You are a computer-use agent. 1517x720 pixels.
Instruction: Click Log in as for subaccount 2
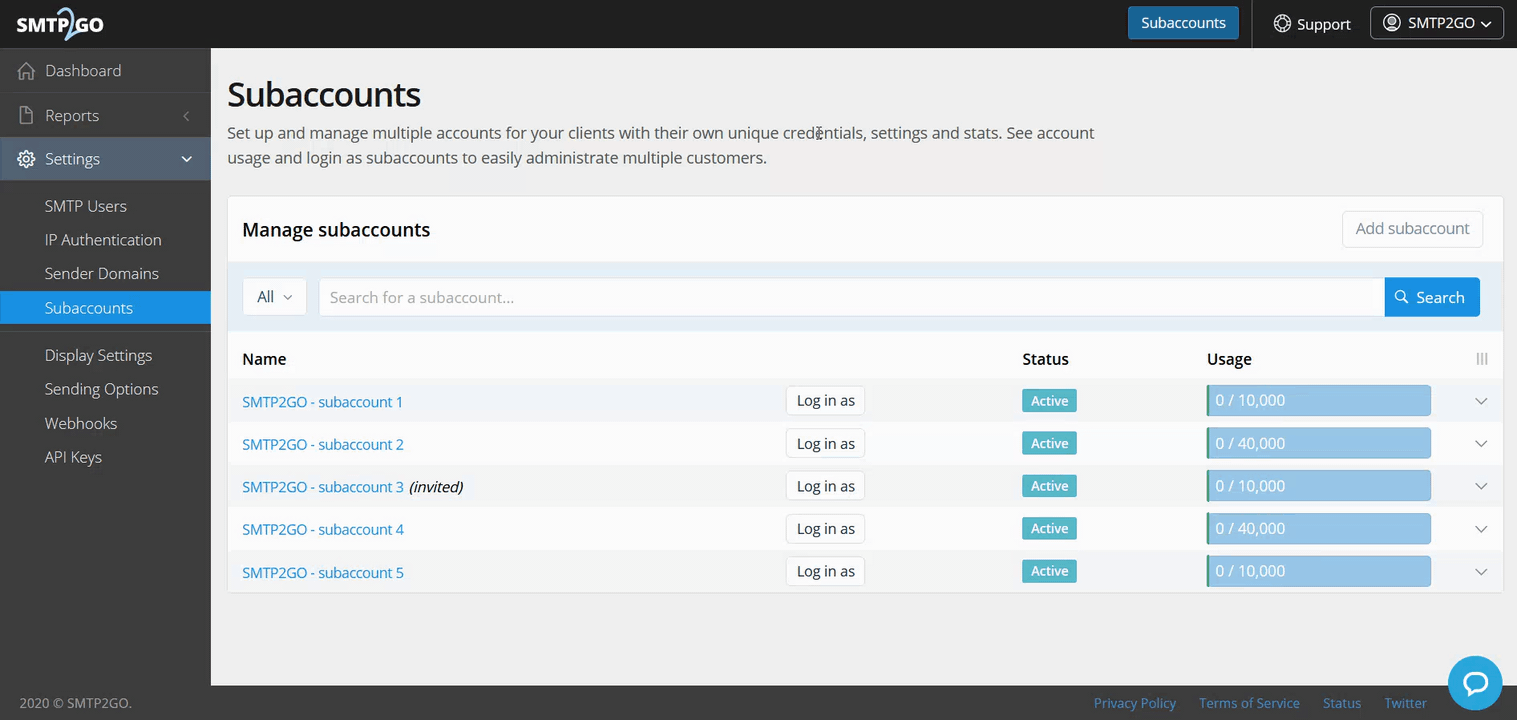[x=825, y=444]
